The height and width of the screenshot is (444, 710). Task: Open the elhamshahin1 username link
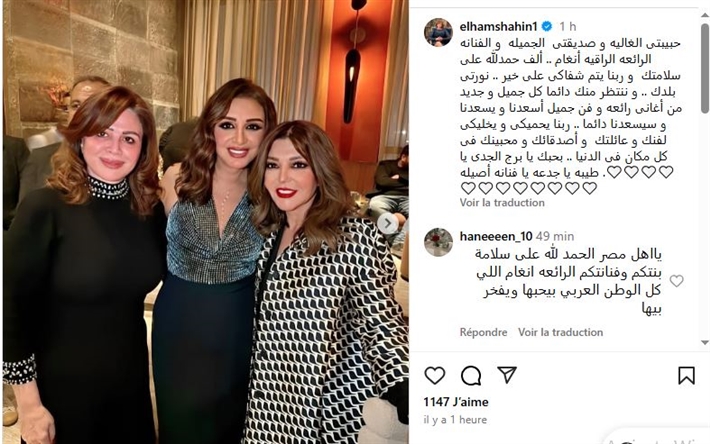click(499, 26)
